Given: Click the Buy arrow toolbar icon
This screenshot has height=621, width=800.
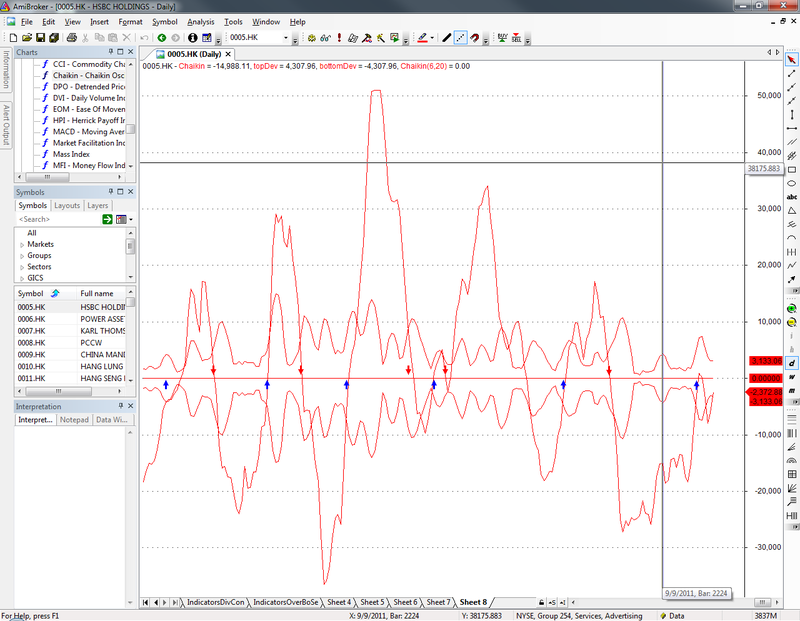Looking at the screenshot, I should click(503, 38).
